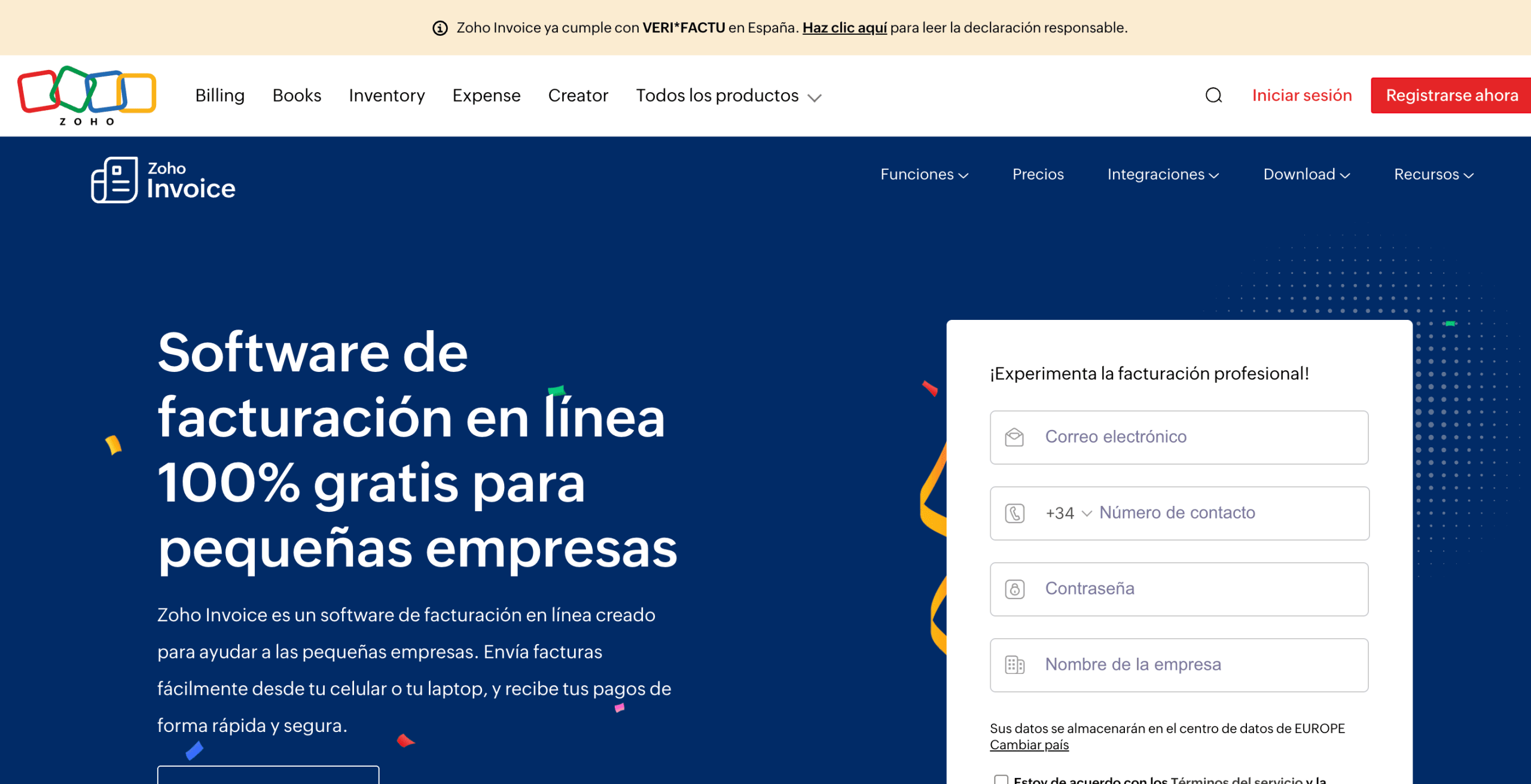Screen dimensions: 1531x784
Task: Click the phone icon in the contact field
Action: click(x=1015, y=513)
